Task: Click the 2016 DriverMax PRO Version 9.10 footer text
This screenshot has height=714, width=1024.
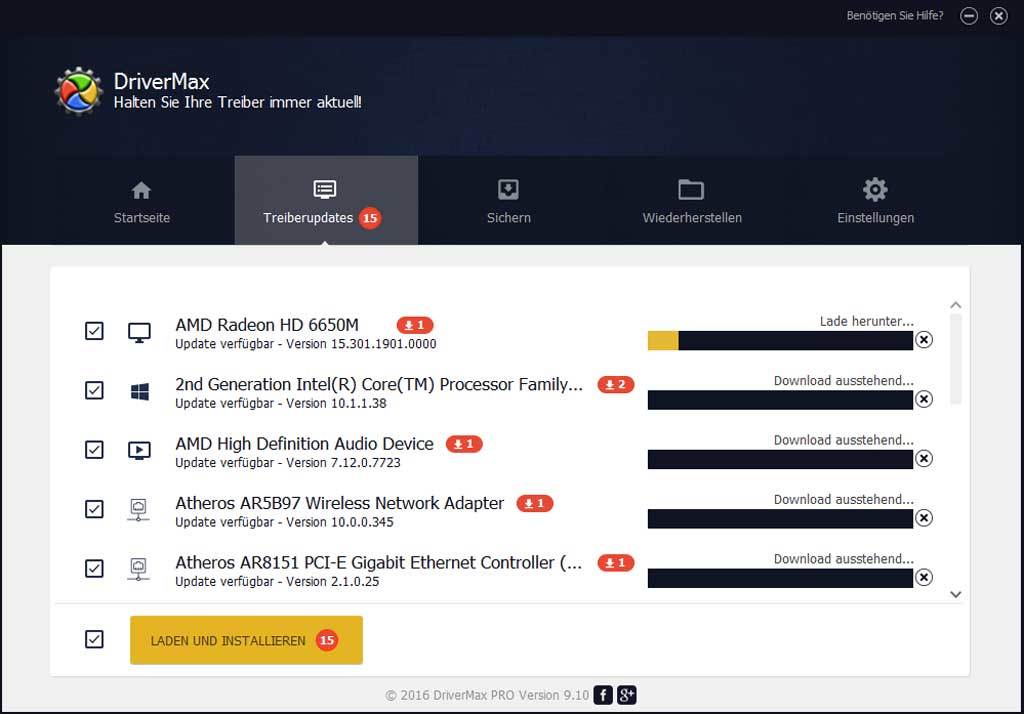Action: click(x=487, y=695)
